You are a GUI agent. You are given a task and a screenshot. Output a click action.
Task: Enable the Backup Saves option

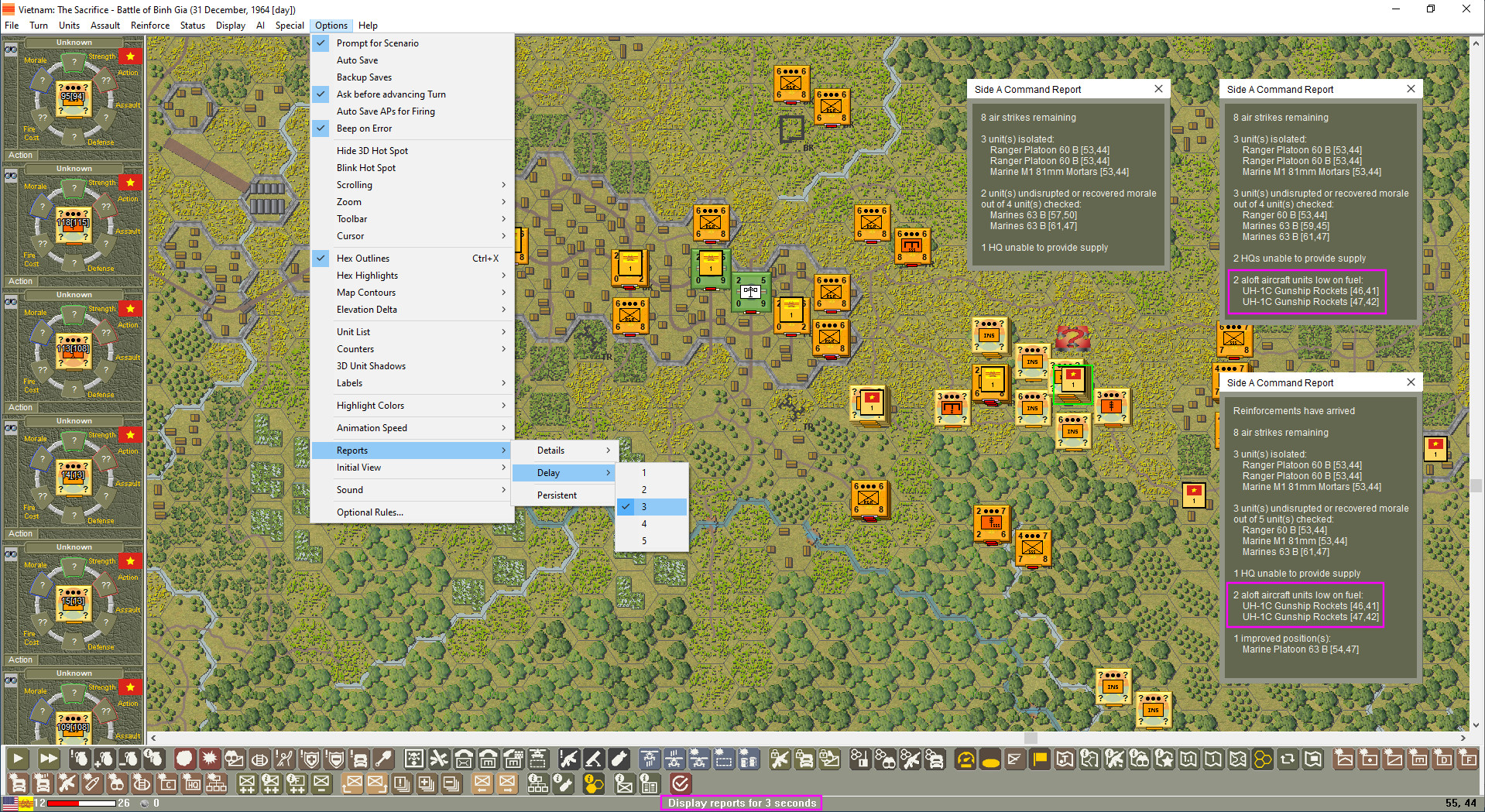tap(413, 77)
